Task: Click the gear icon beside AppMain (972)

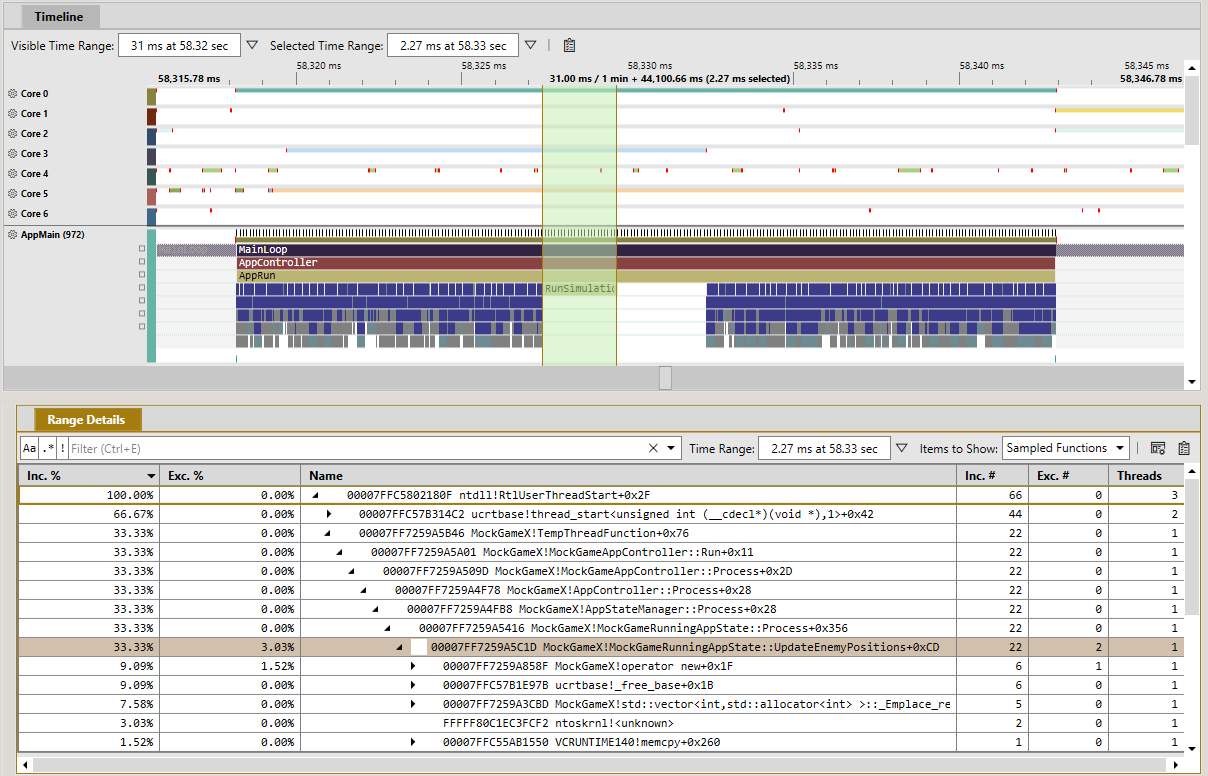Action: click(13, 235)
